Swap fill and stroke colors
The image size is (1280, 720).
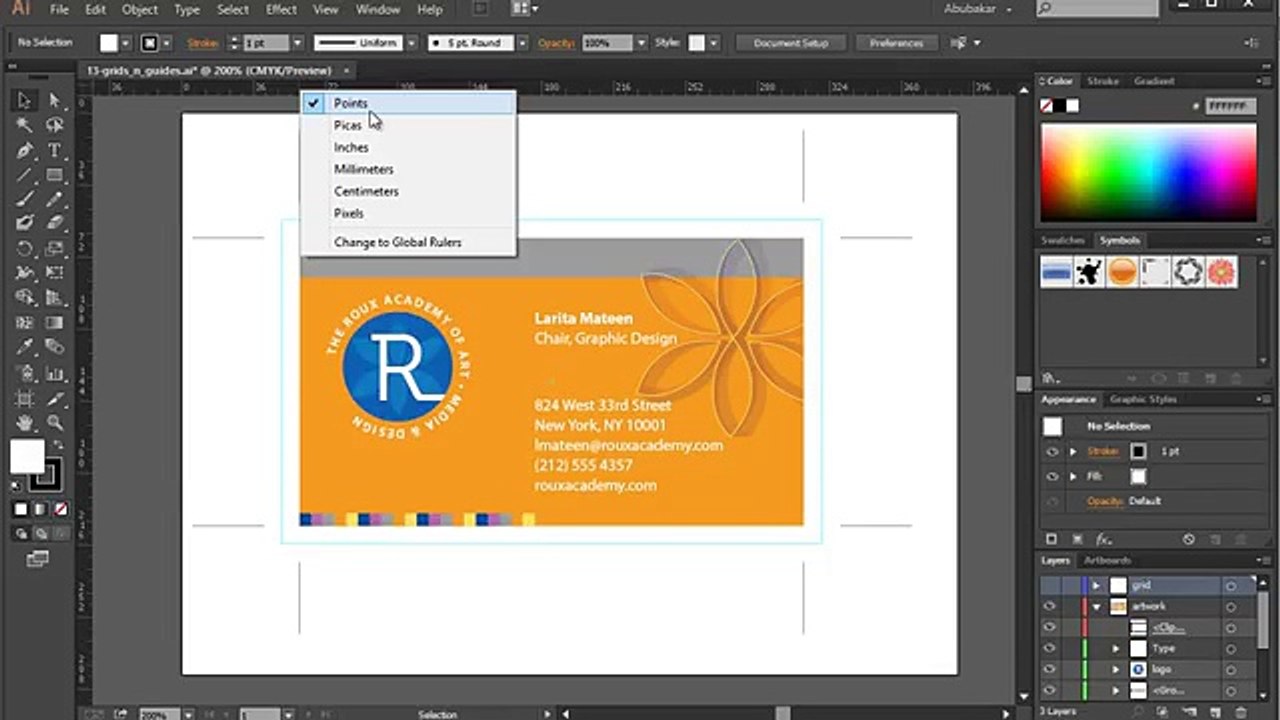click(x=57, y=446)
